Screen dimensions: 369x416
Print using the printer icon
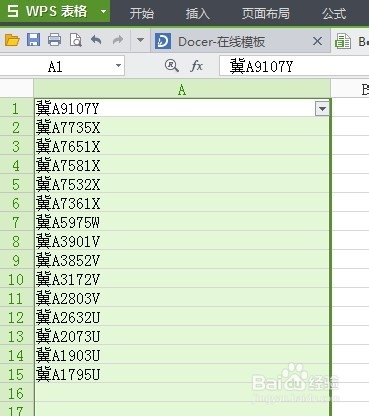54,40
